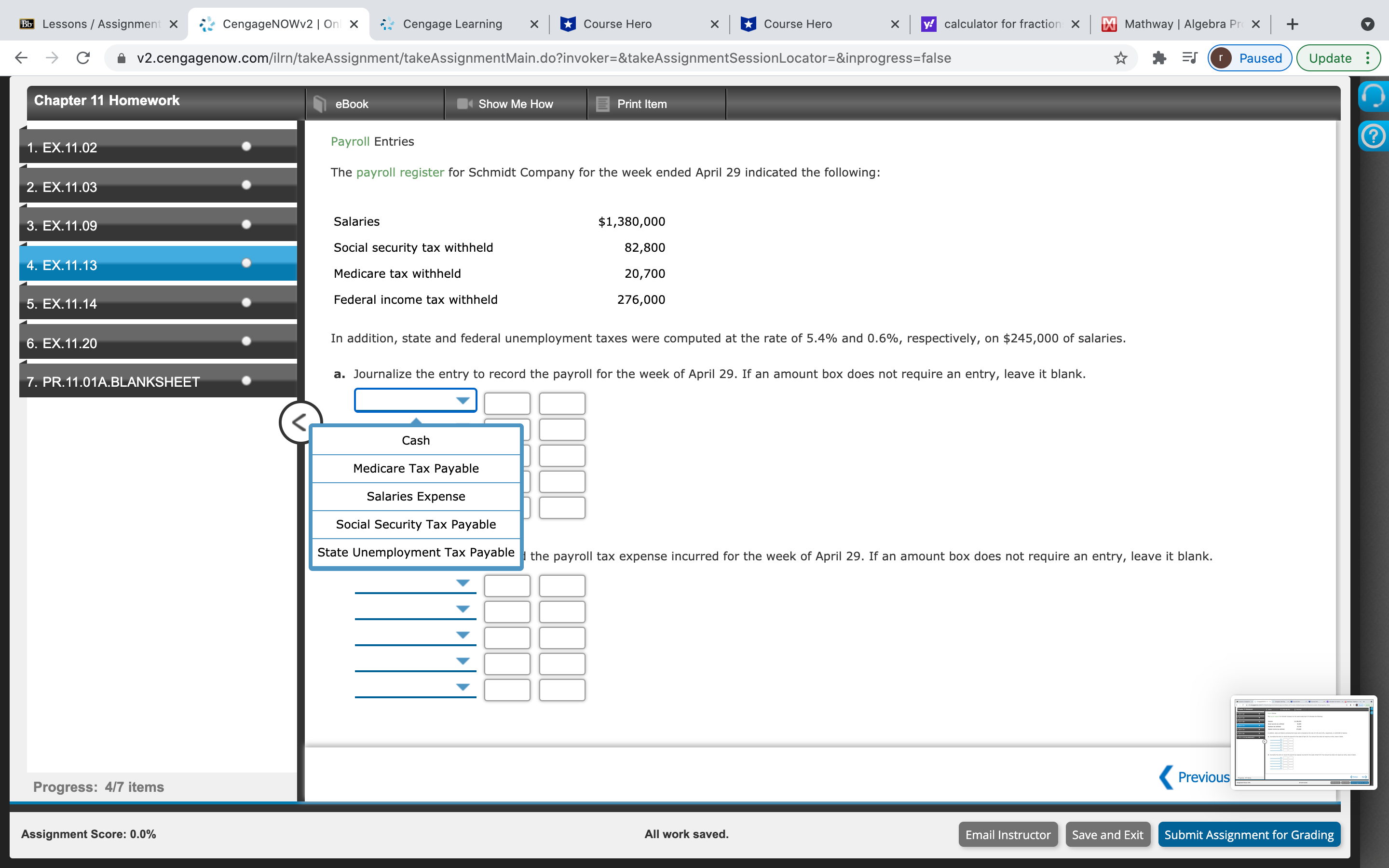Reload the page
This screenshot has height=868, width=1389.
(x=83, y=58)
